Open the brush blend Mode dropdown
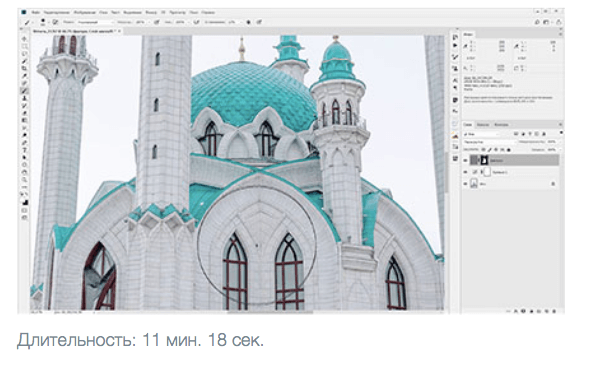 point(95,22)
